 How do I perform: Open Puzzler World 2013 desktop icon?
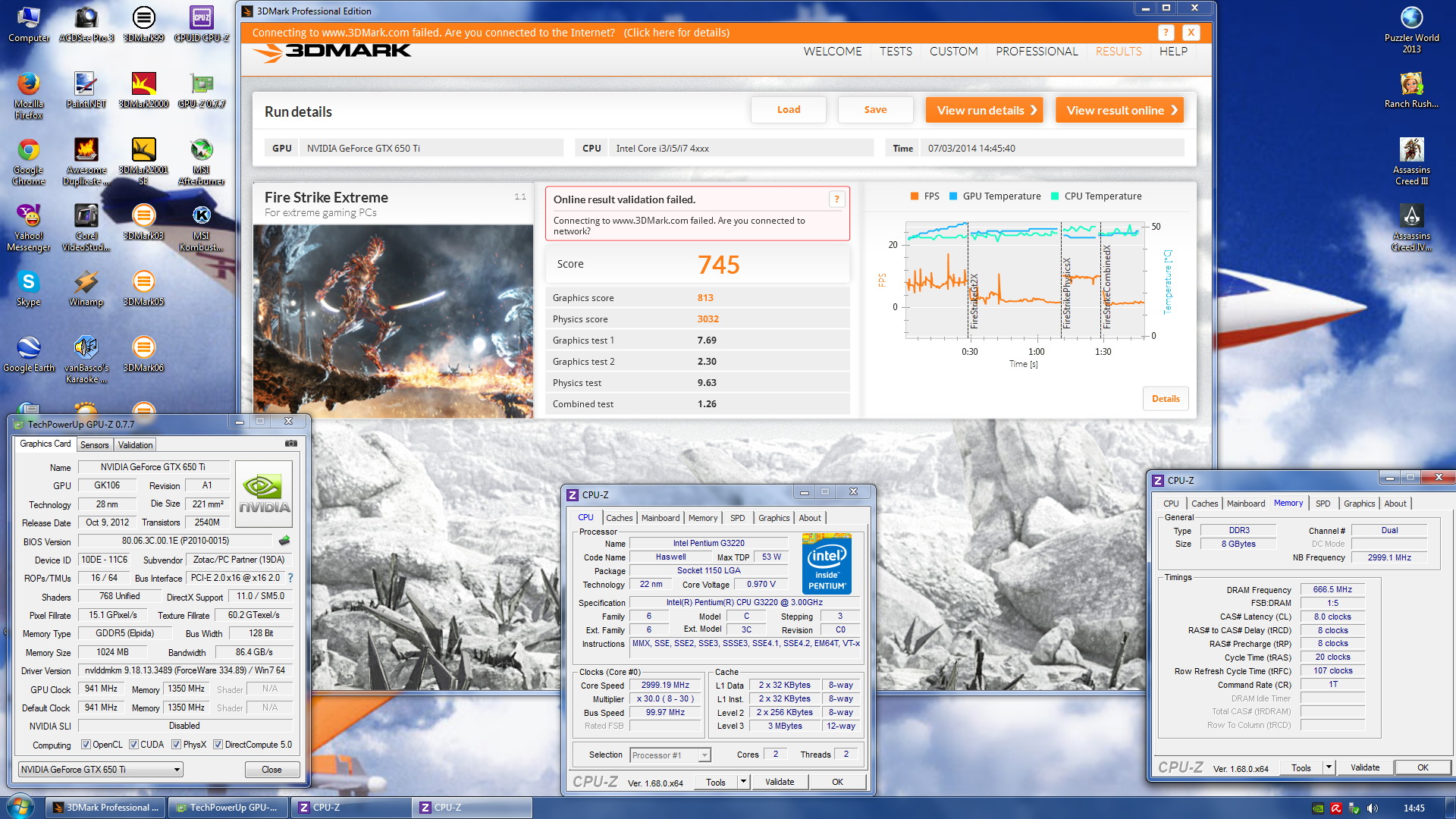point(1411,30)
